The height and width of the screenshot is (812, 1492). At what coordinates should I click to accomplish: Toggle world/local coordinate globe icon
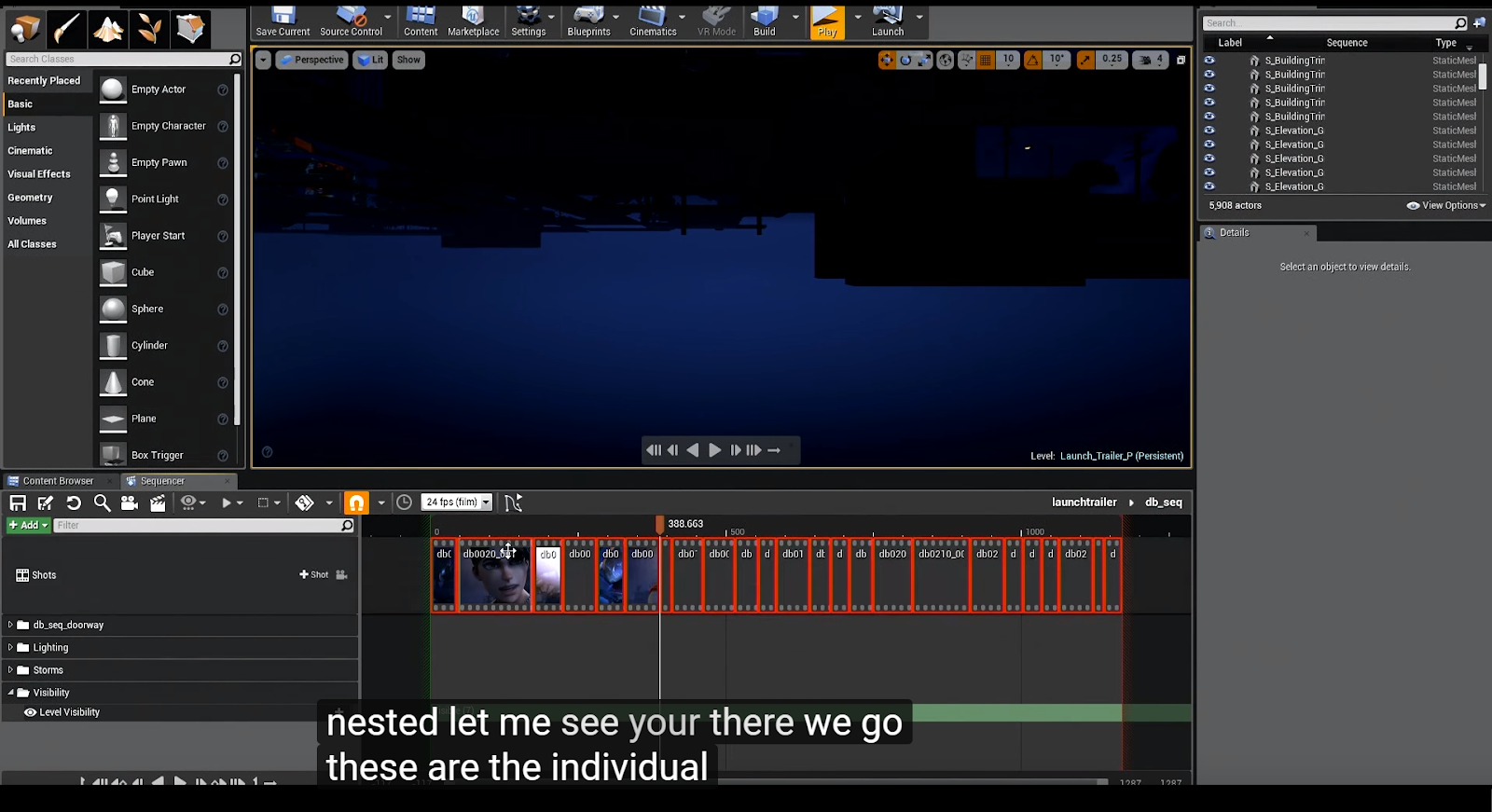click(x=946, y=60)
